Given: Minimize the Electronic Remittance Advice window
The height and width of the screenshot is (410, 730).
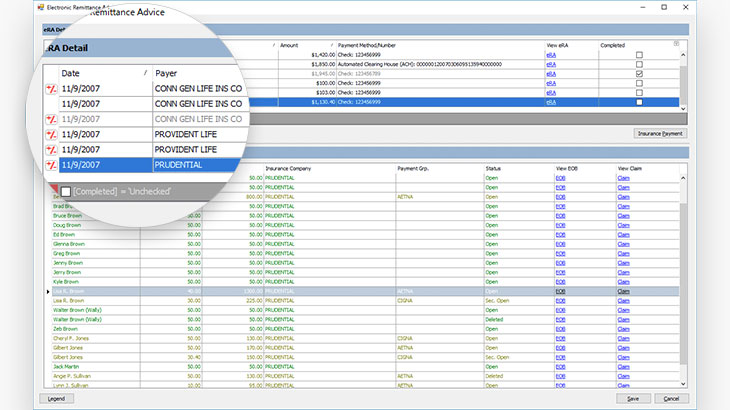Looking at the screenshot, I should tap(643, 7).
